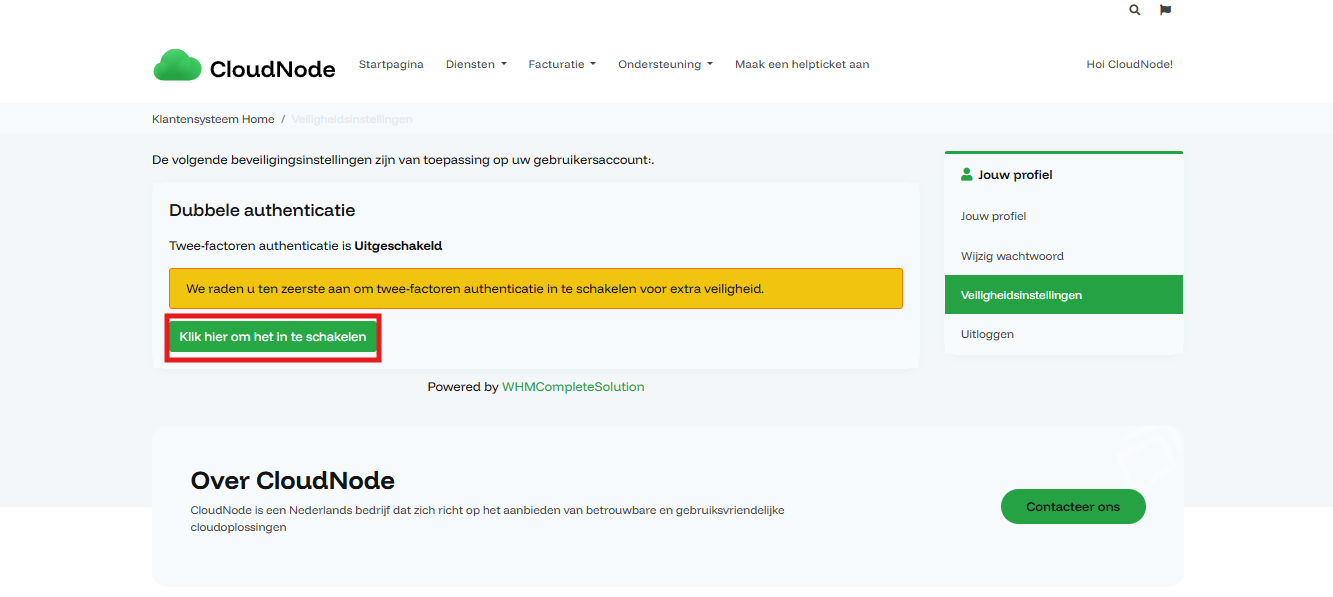Click Veiligheidsinstellingen in the breadcrumb
1333x597 pixels.
[352, 119]
